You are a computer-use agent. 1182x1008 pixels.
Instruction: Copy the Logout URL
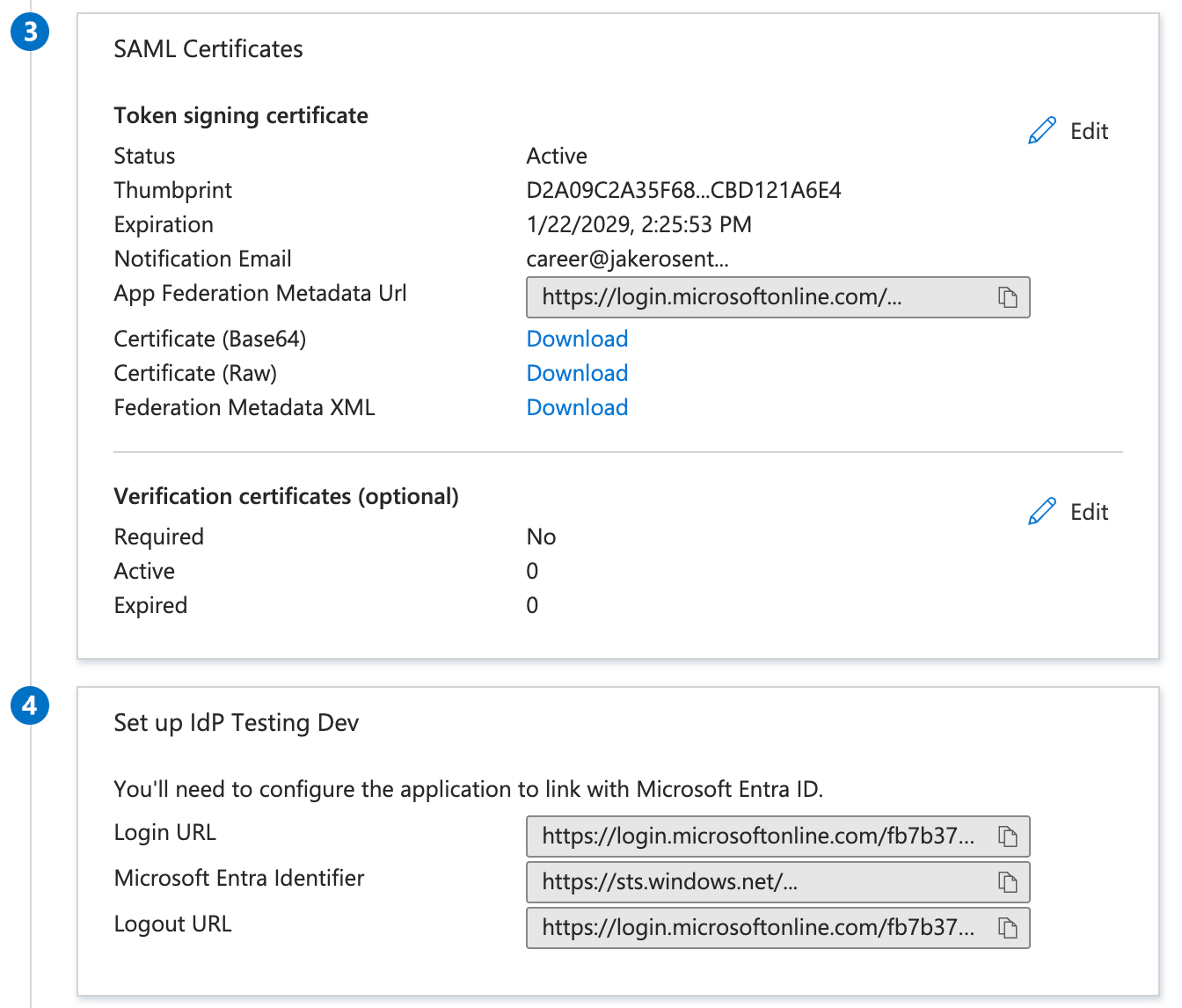1008,928
